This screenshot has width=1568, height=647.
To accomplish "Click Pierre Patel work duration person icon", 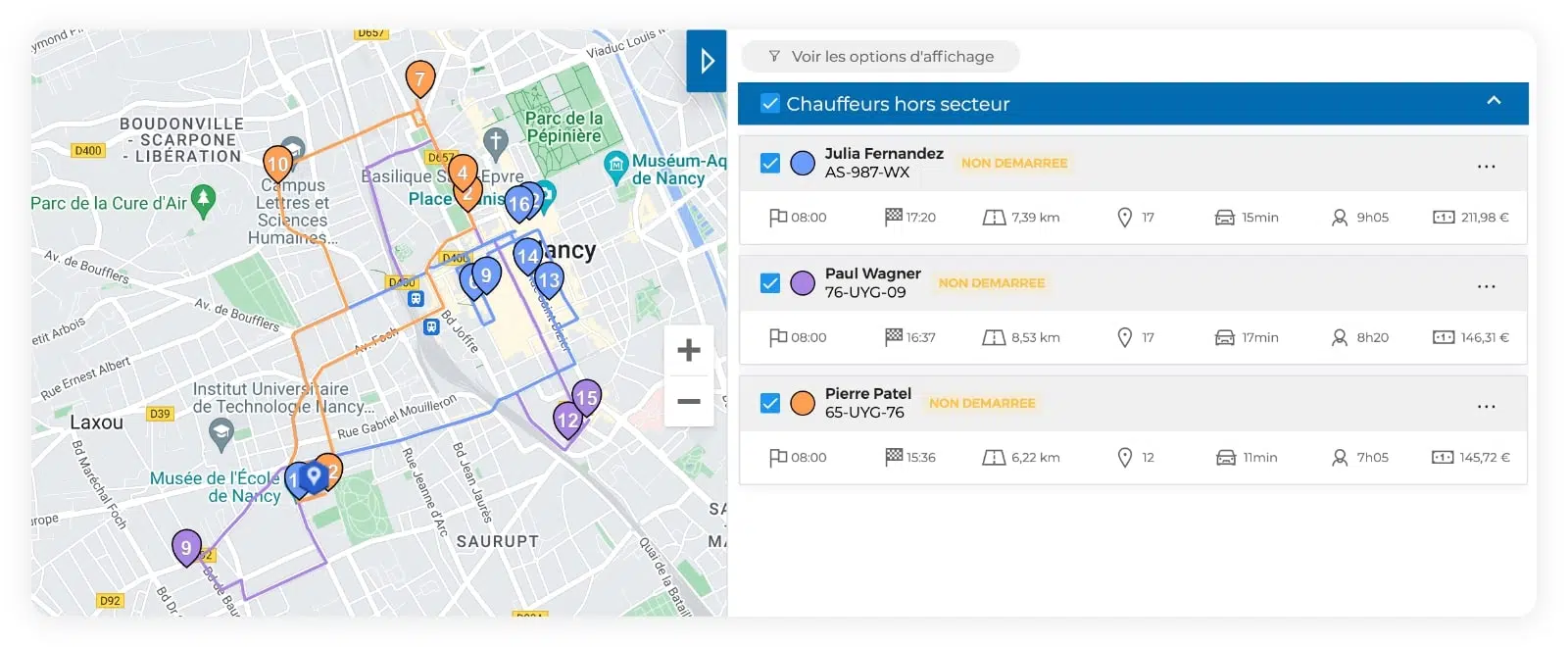I will point(1340,458).
